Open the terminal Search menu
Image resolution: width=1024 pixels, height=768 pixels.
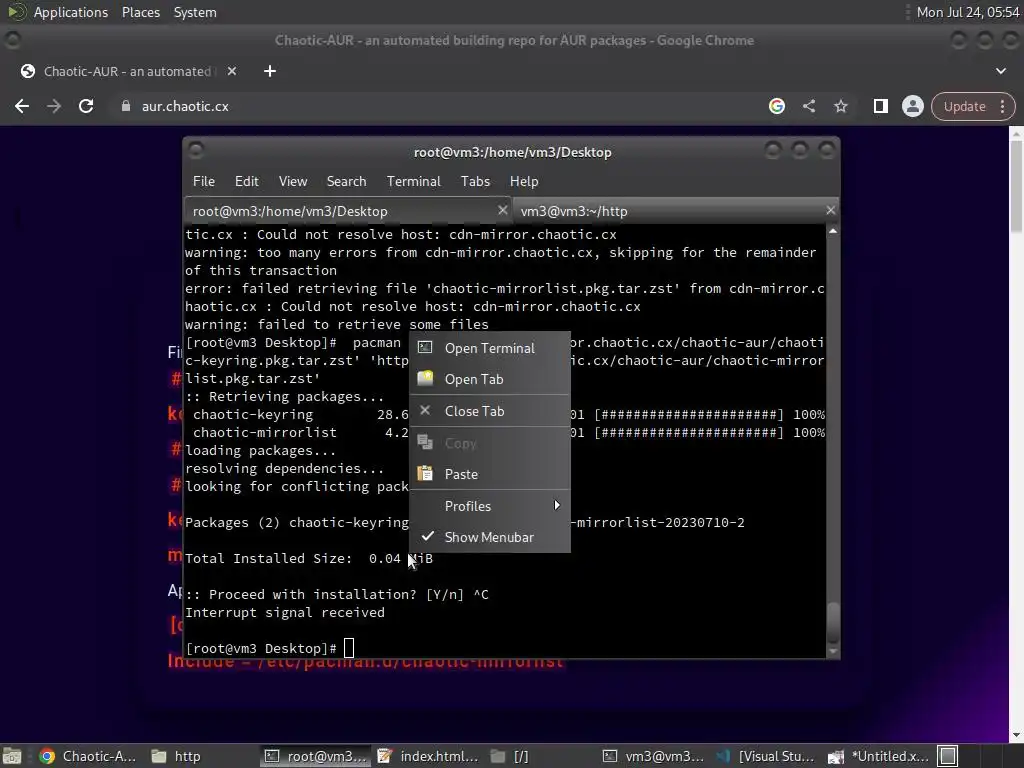click(346, 182)
